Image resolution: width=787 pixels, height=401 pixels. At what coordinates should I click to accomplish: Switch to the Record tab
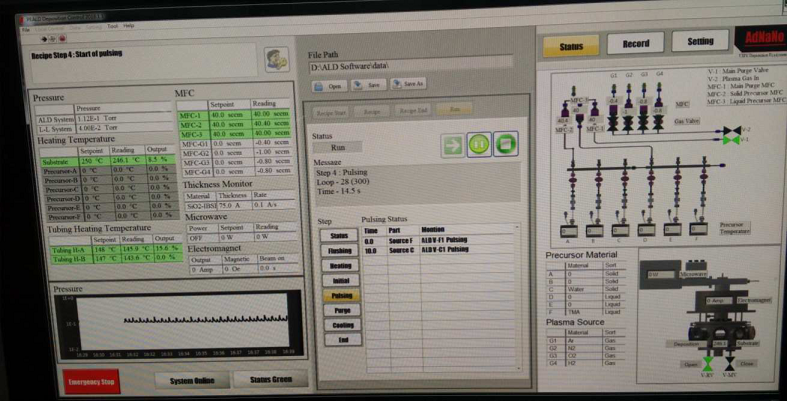pyautogui.click(x=636, y=44)
